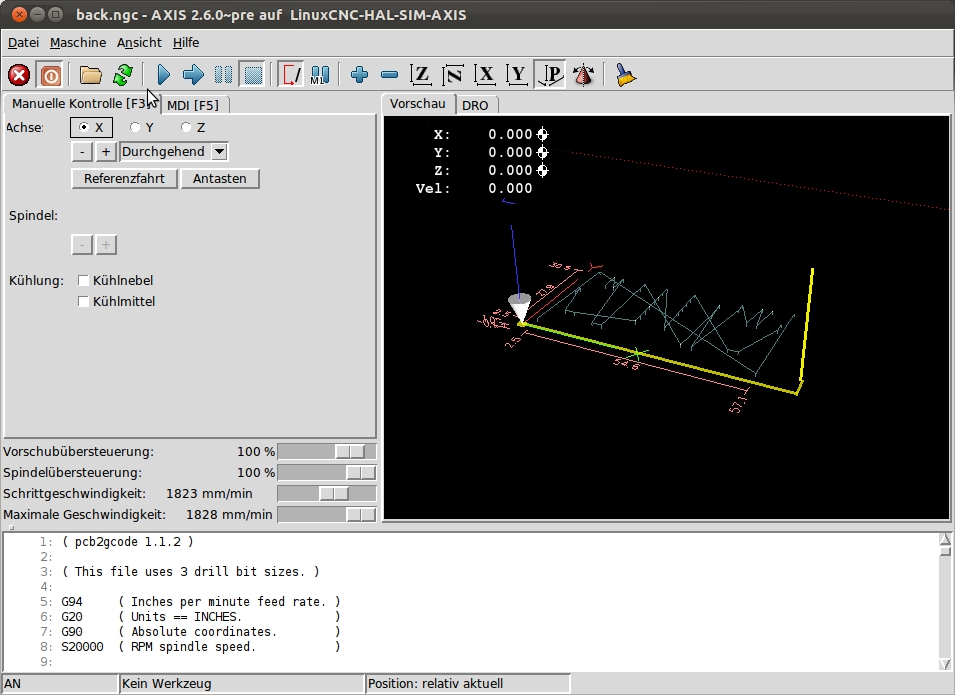The height and width of the screenshot is (695, 955).
Task: Zoom in using the plus icon
Action: (360, 75)
